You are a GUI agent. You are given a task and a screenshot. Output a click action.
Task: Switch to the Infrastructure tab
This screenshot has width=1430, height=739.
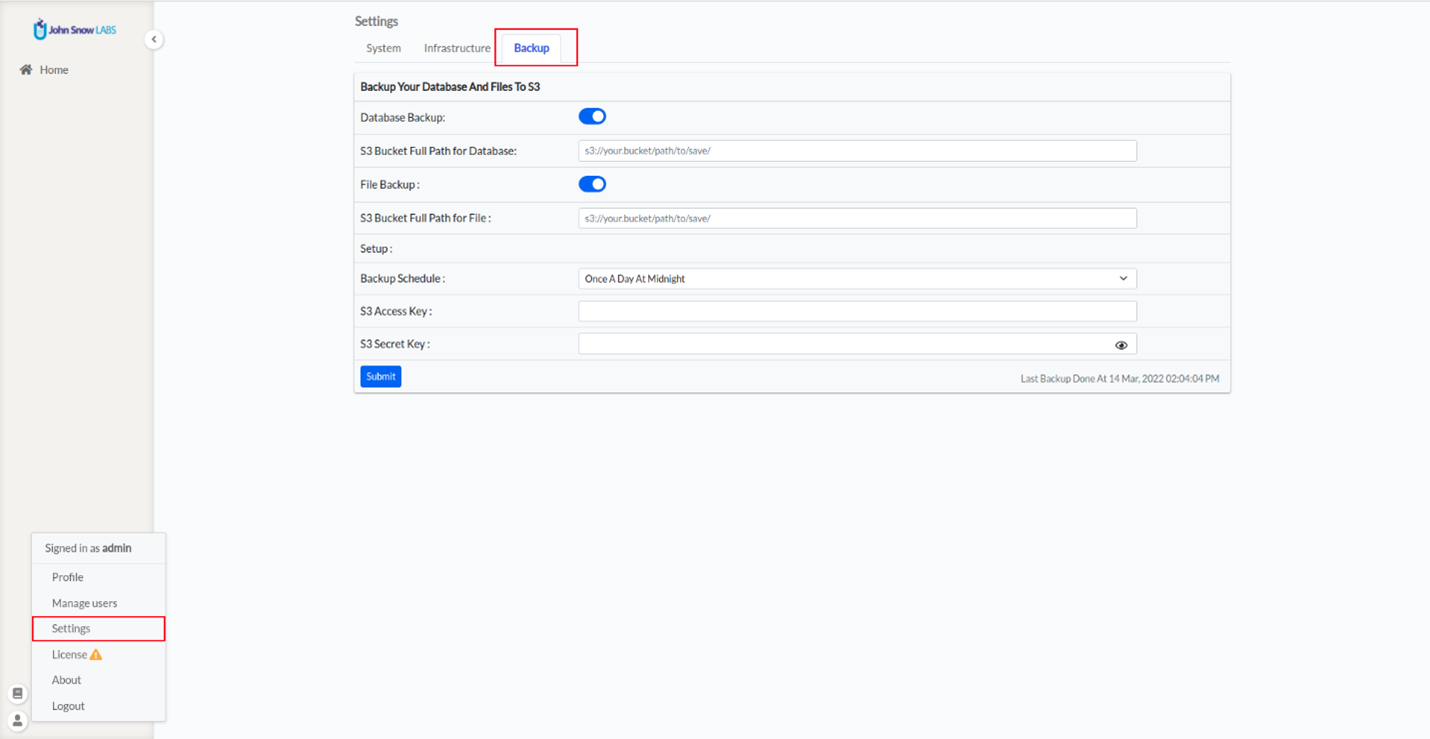(457, 48)
